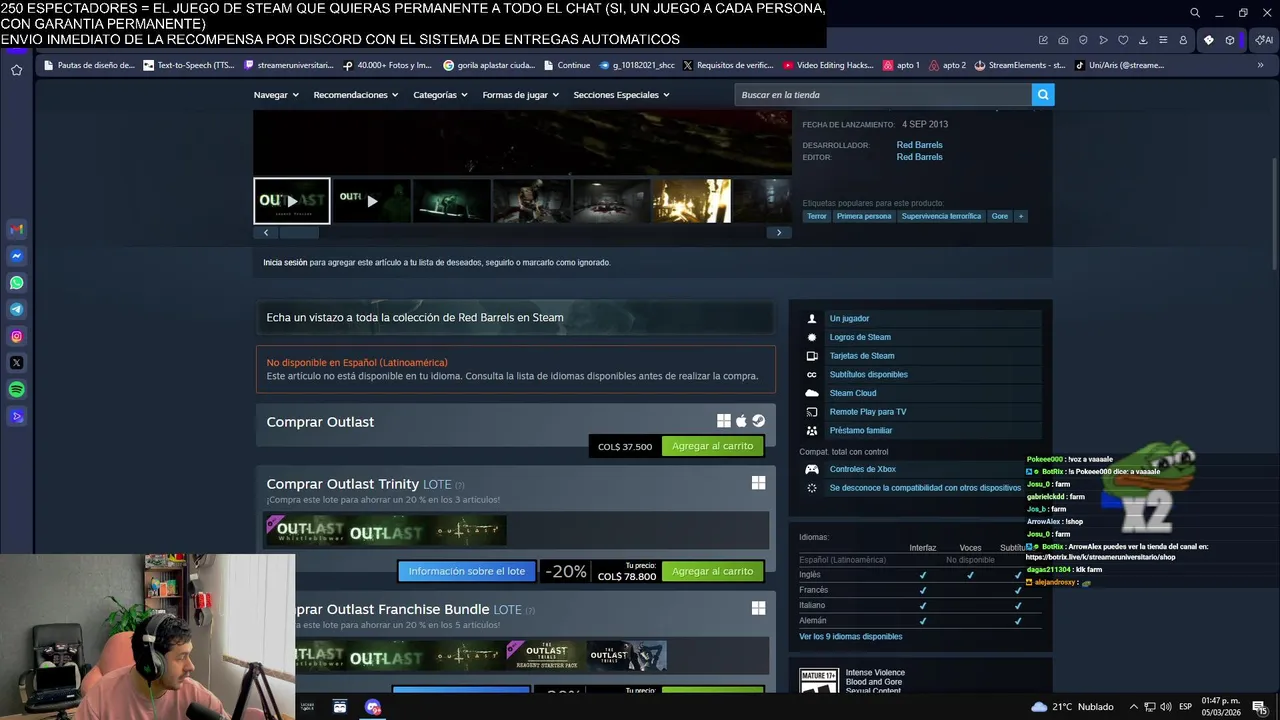
Task: Click the send/flow arrow icon in address bar
Action: coord(1103,40)
